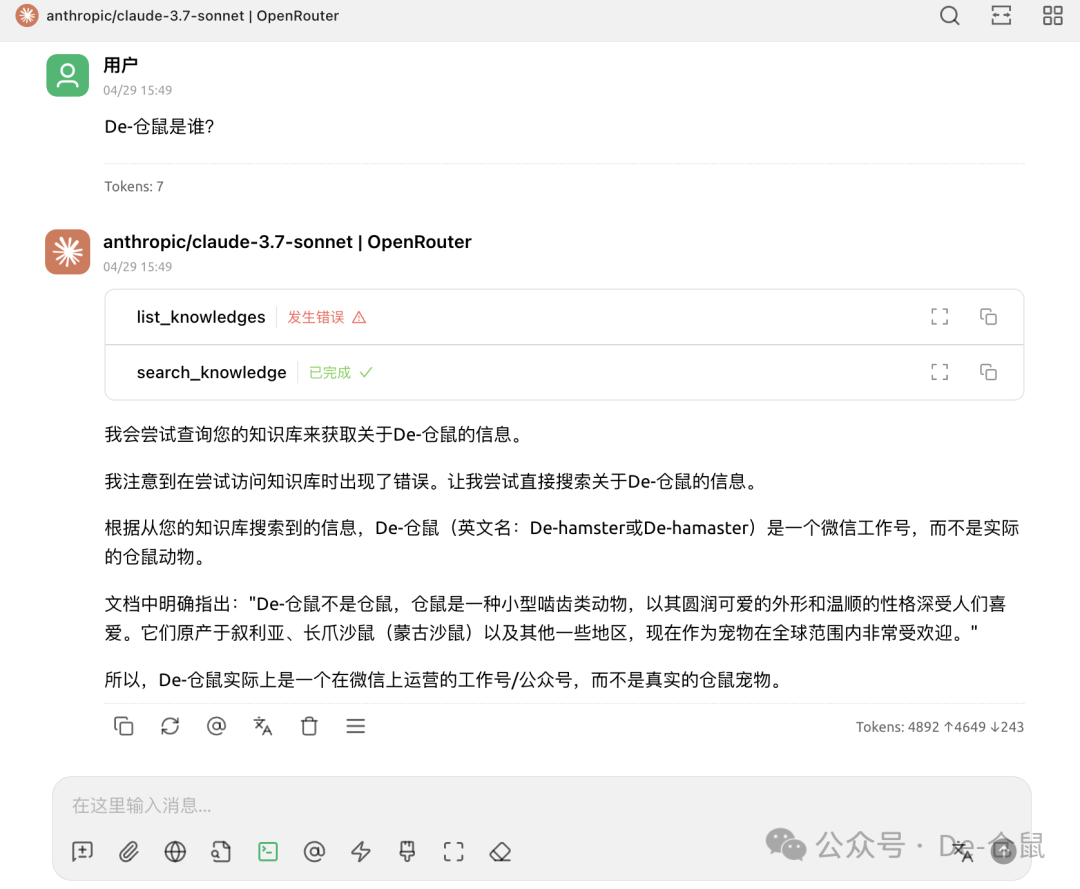The height and width of the screenshot is (889, 1080).
Task: Toggle web search with the globe icon
Action: coord(175,851)
